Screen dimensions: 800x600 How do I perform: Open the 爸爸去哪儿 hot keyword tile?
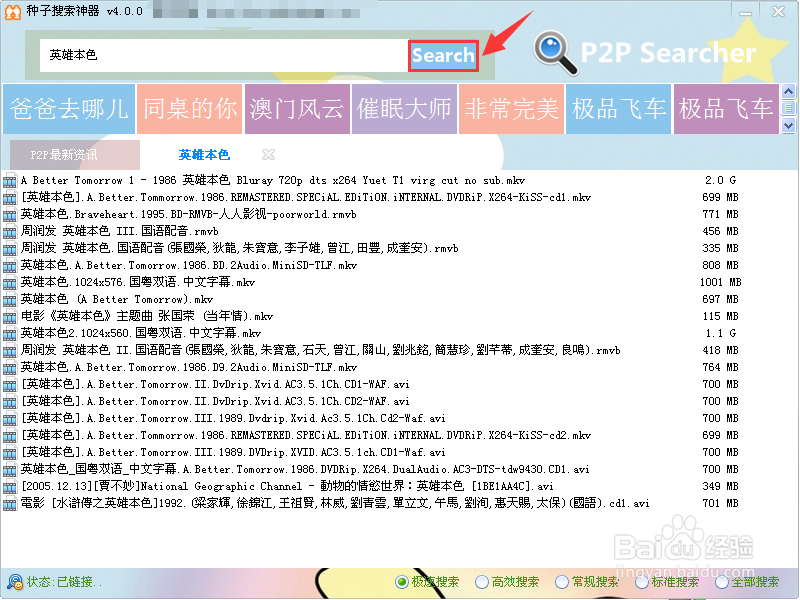pos(69,109)
